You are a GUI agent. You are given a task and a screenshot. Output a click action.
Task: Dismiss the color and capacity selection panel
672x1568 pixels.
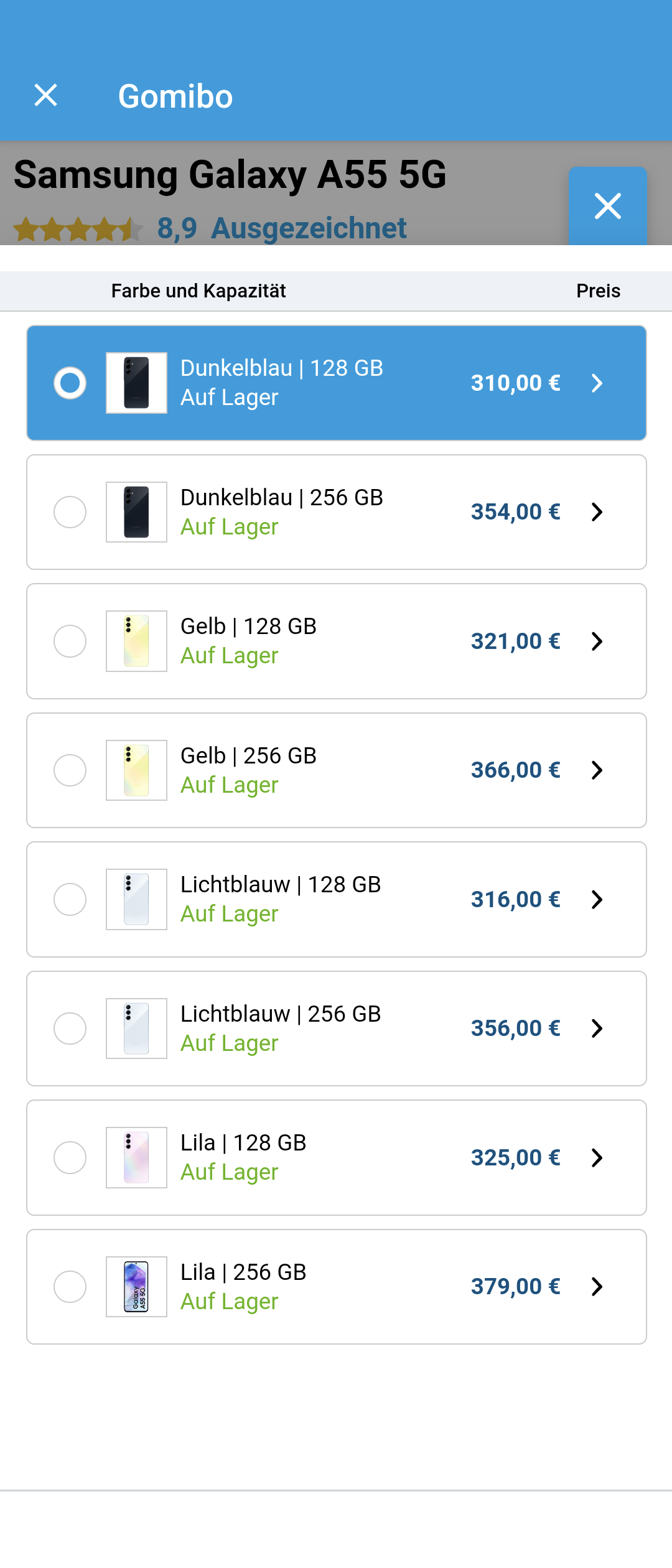[x=607, y=206]
